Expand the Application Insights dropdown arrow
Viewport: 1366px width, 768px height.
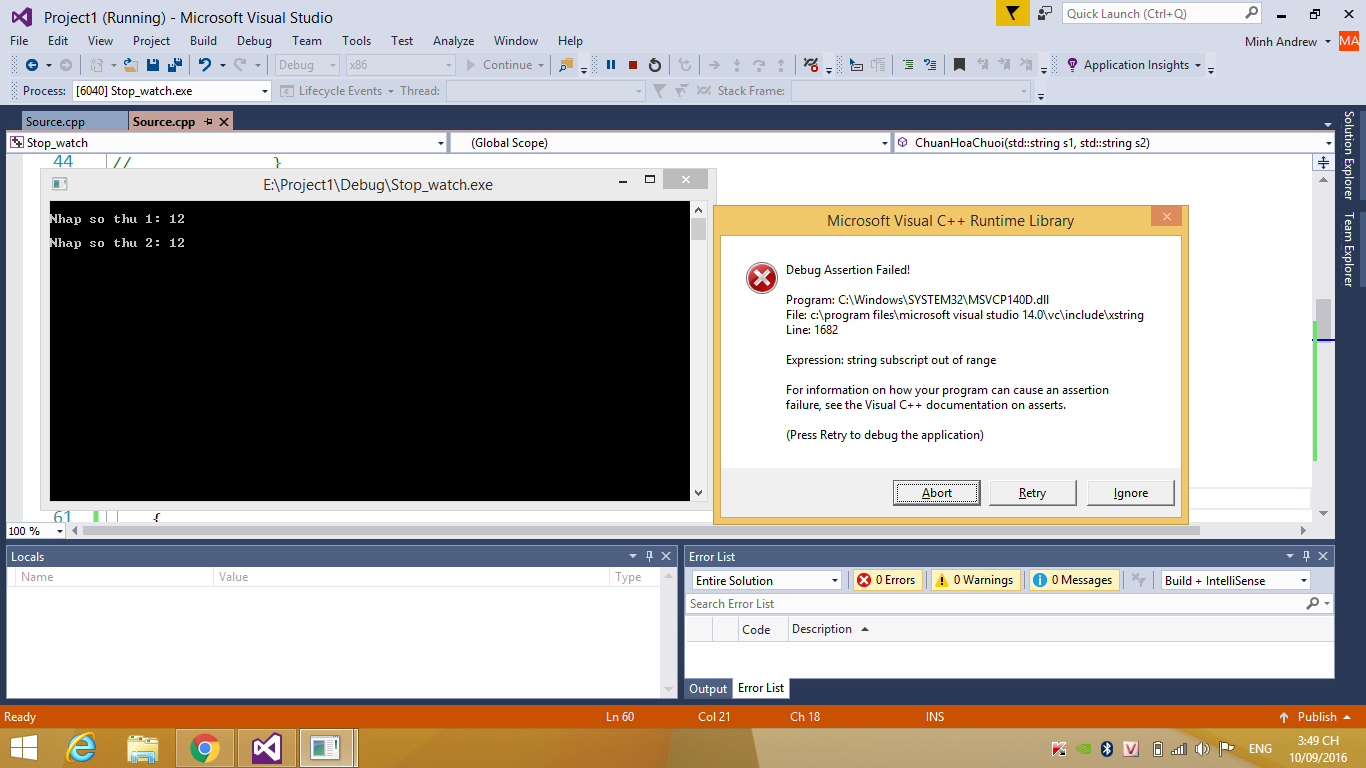tap(1197, 65)
